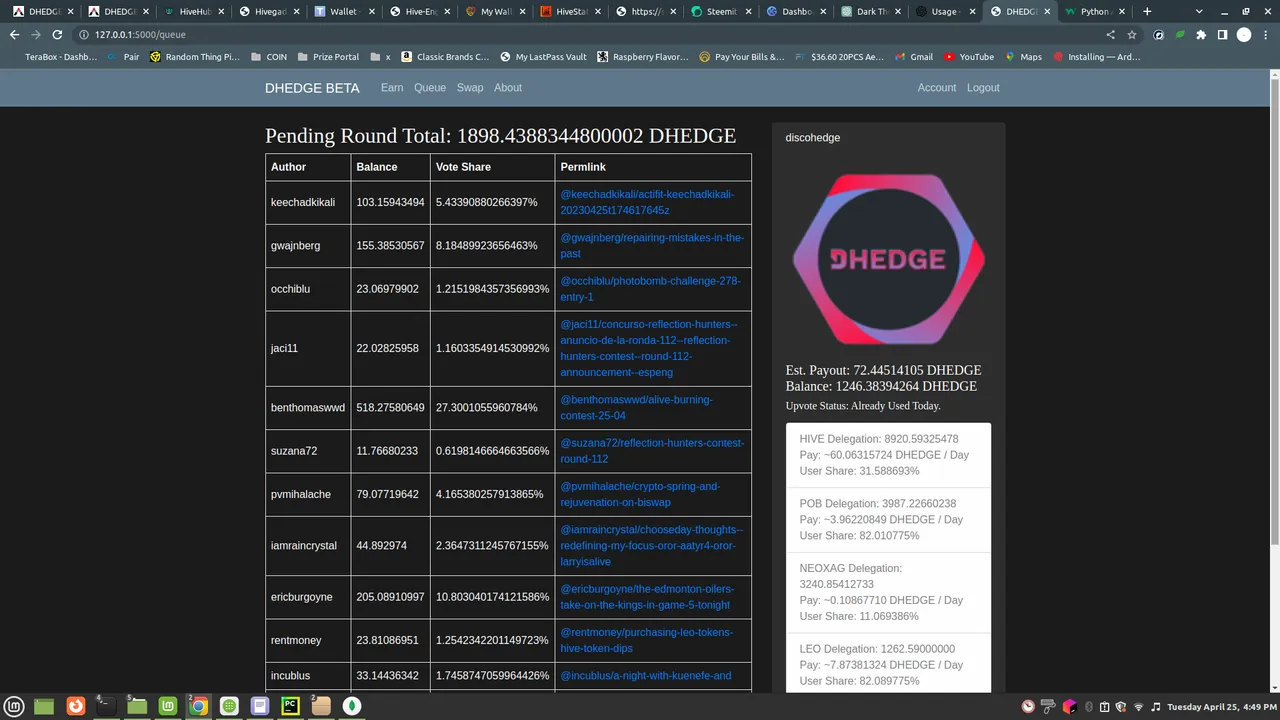Open the Chrome extensions puzzle icon
1280x720 pixels.
pyautogui.click(x=1201, y=34)
